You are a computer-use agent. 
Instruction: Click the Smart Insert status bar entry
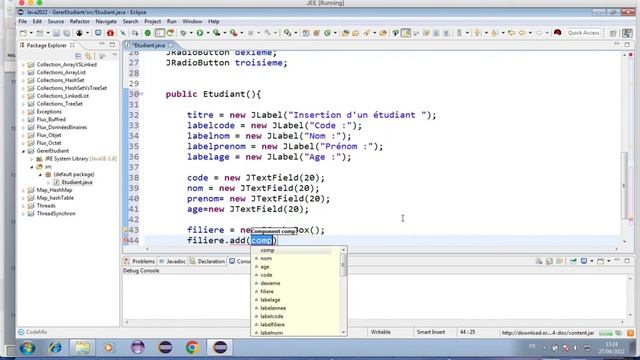pos(431,332)
